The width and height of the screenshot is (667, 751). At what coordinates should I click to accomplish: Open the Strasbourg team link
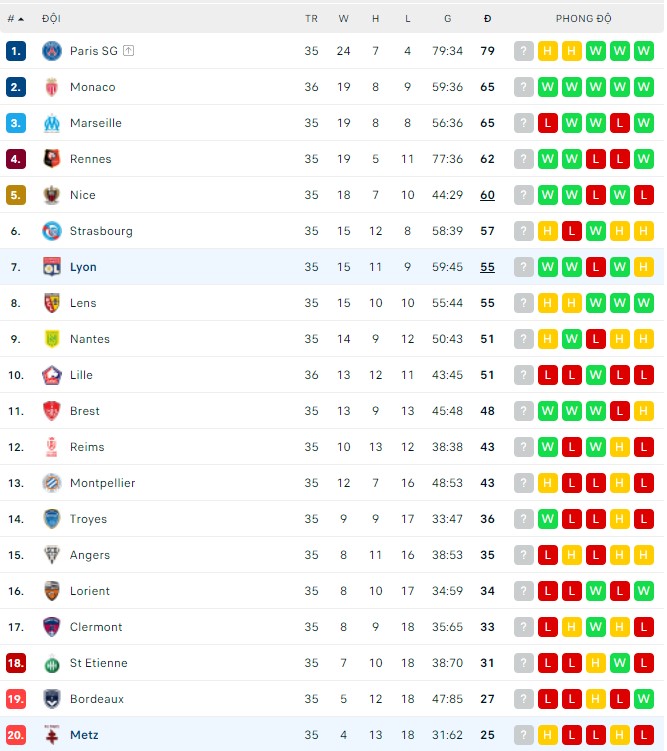point(101,231)
